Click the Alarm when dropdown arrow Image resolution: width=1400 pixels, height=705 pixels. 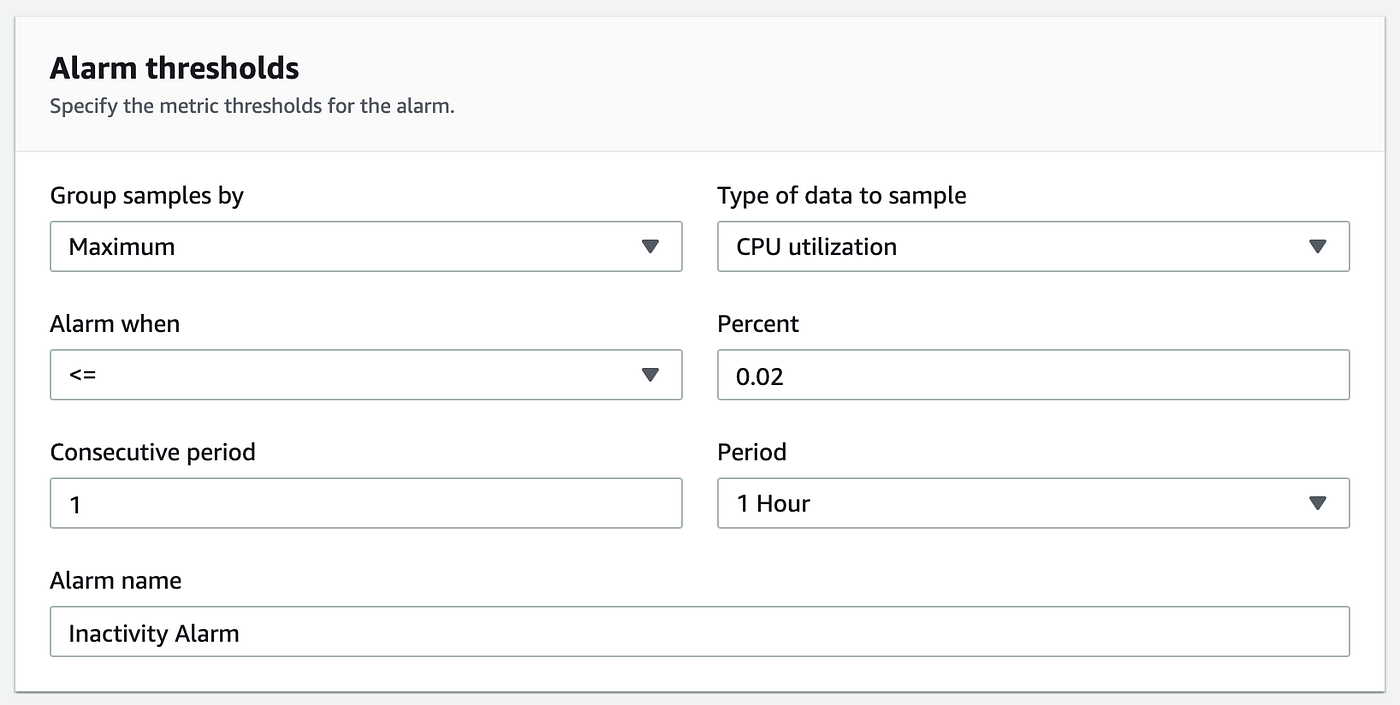coord(650,374)
